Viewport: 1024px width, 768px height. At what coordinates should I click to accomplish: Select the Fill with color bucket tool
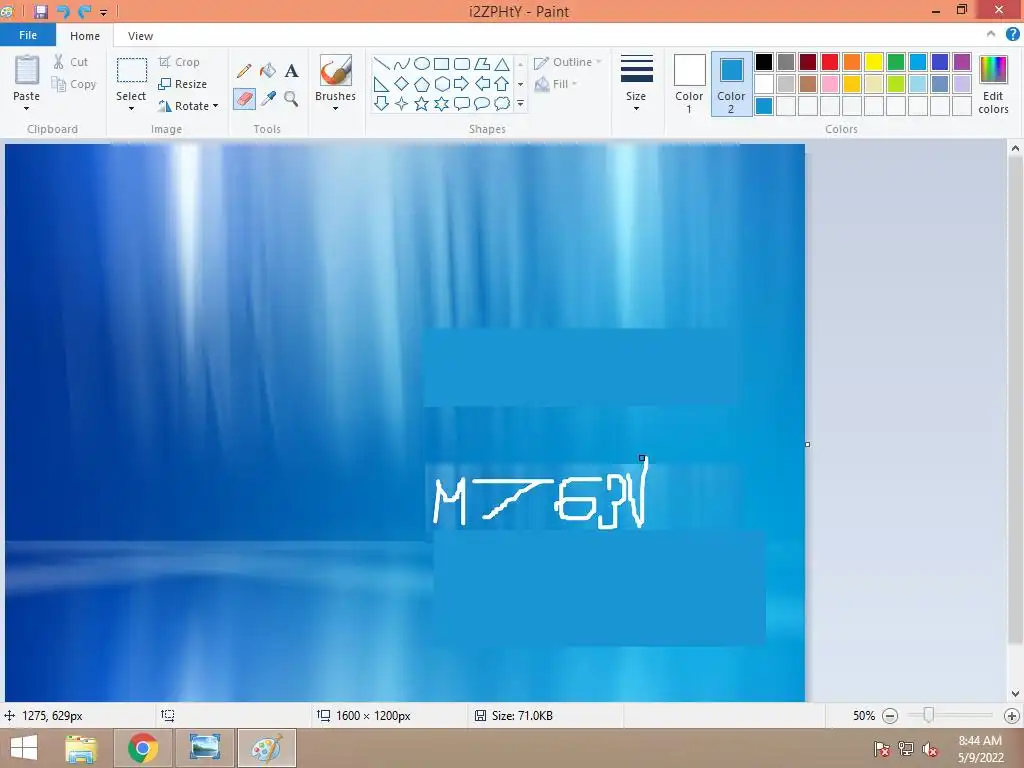pyautogui.click(x=268, y=71)
